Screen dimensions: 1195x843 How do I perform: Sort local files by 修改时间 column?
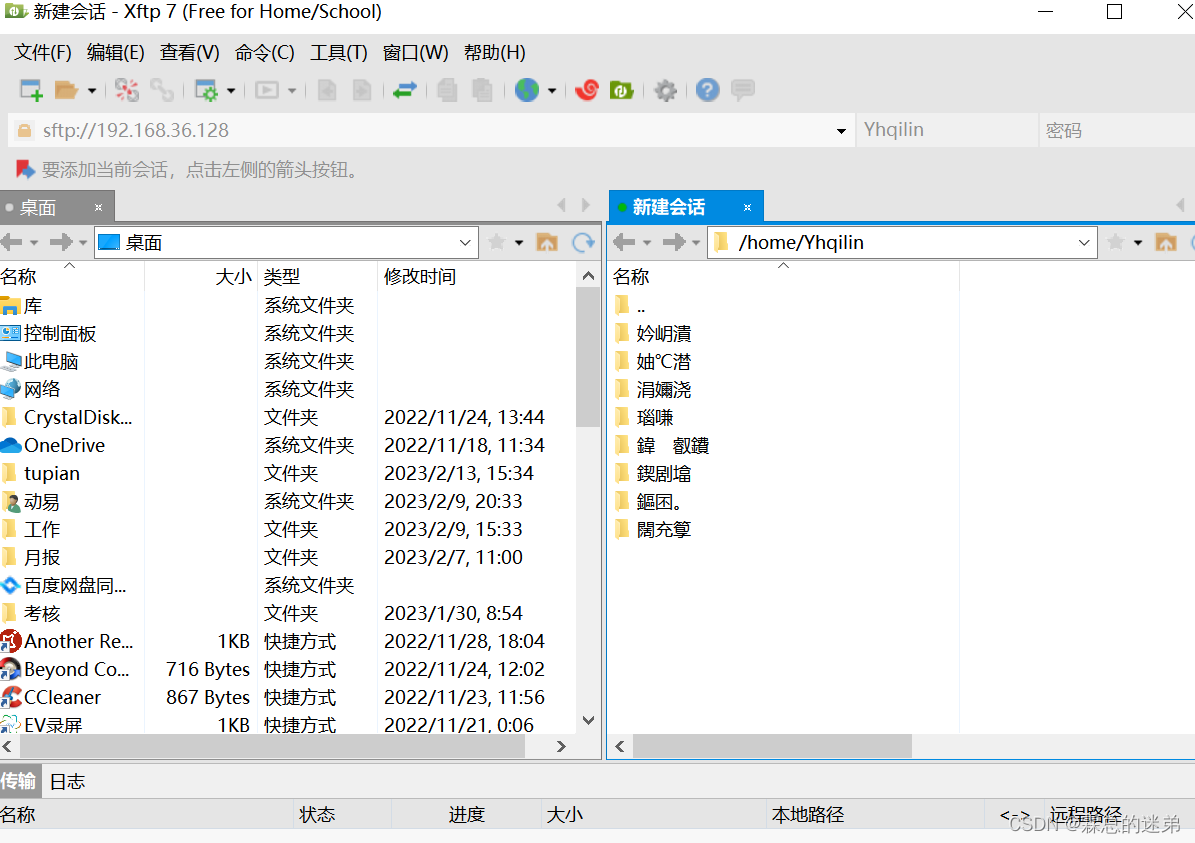478,276
